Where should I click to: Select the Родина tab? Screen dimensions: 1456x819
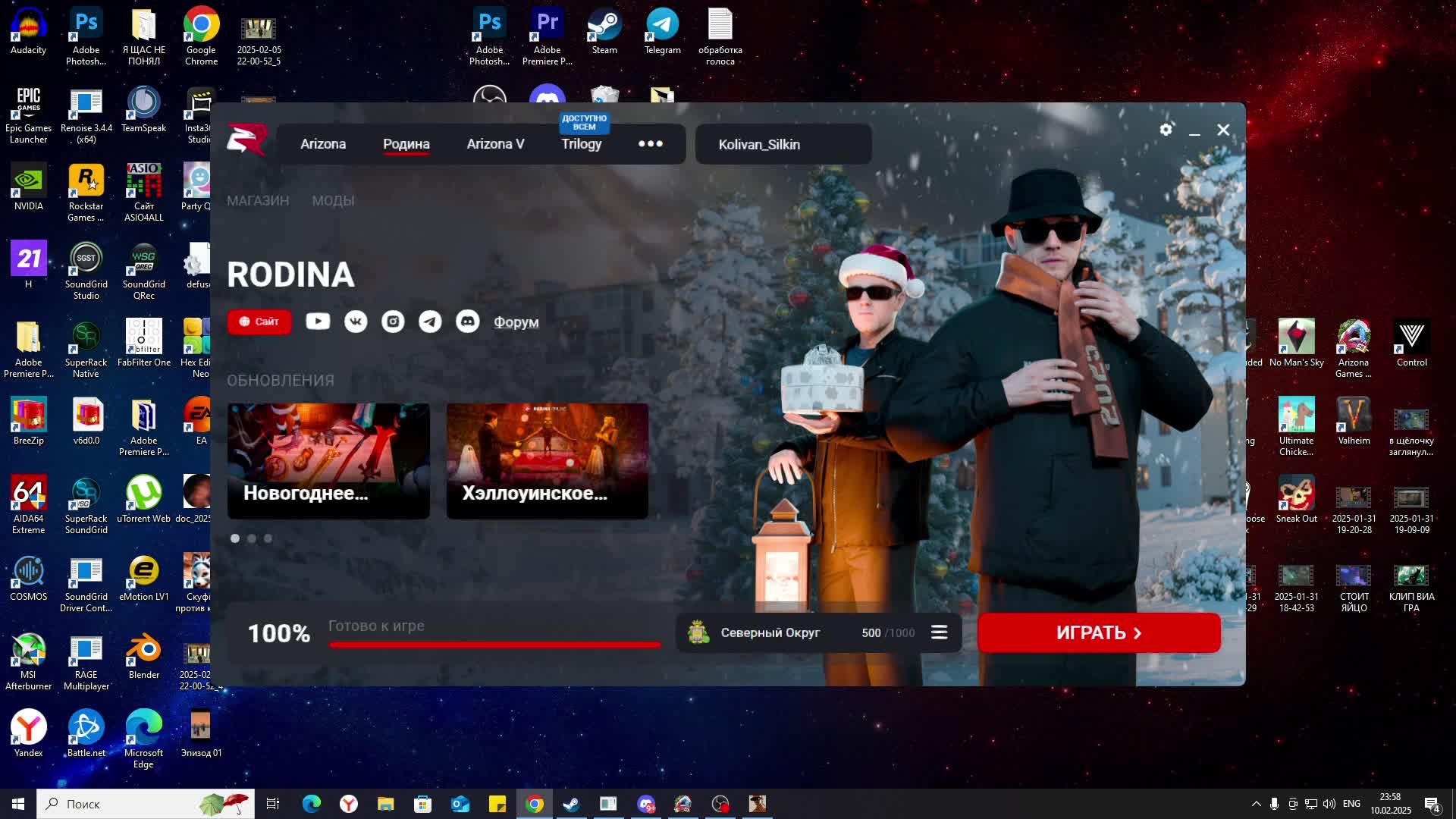[406, 144]
